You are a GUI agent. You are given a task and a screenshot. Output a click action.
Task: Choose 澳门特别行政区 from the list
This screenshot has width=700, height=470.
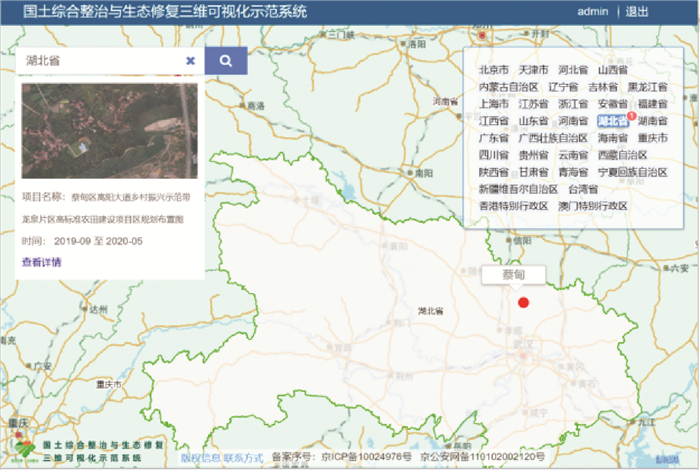593,206
